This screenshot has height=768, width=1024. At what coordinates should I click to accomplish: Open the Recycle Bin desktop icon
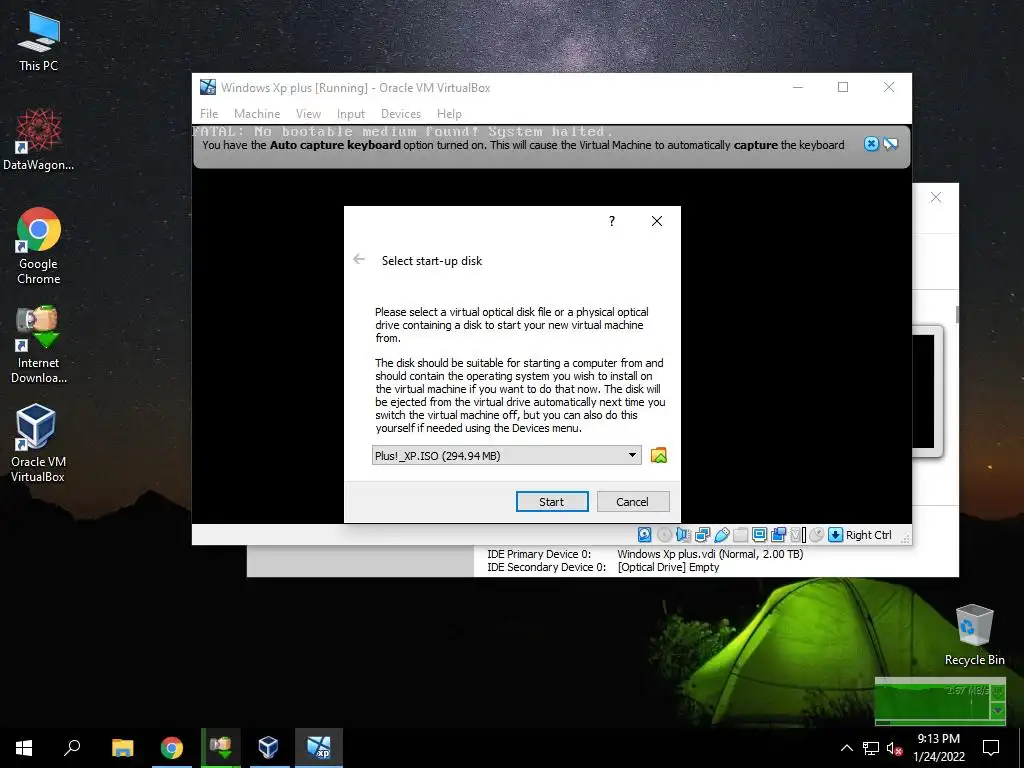974,635
